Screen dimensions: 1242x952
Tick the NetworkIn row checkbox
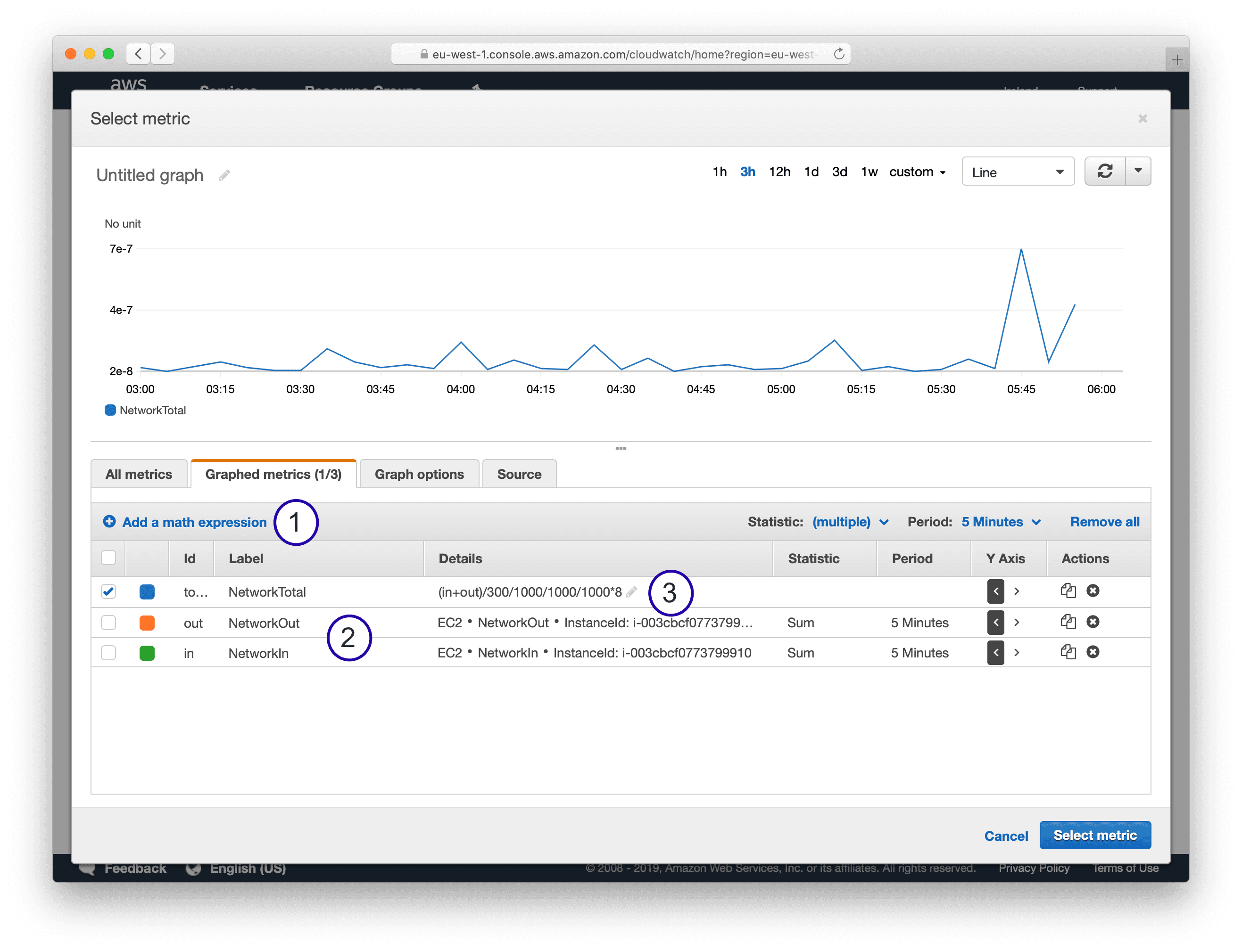coord(108,653)
